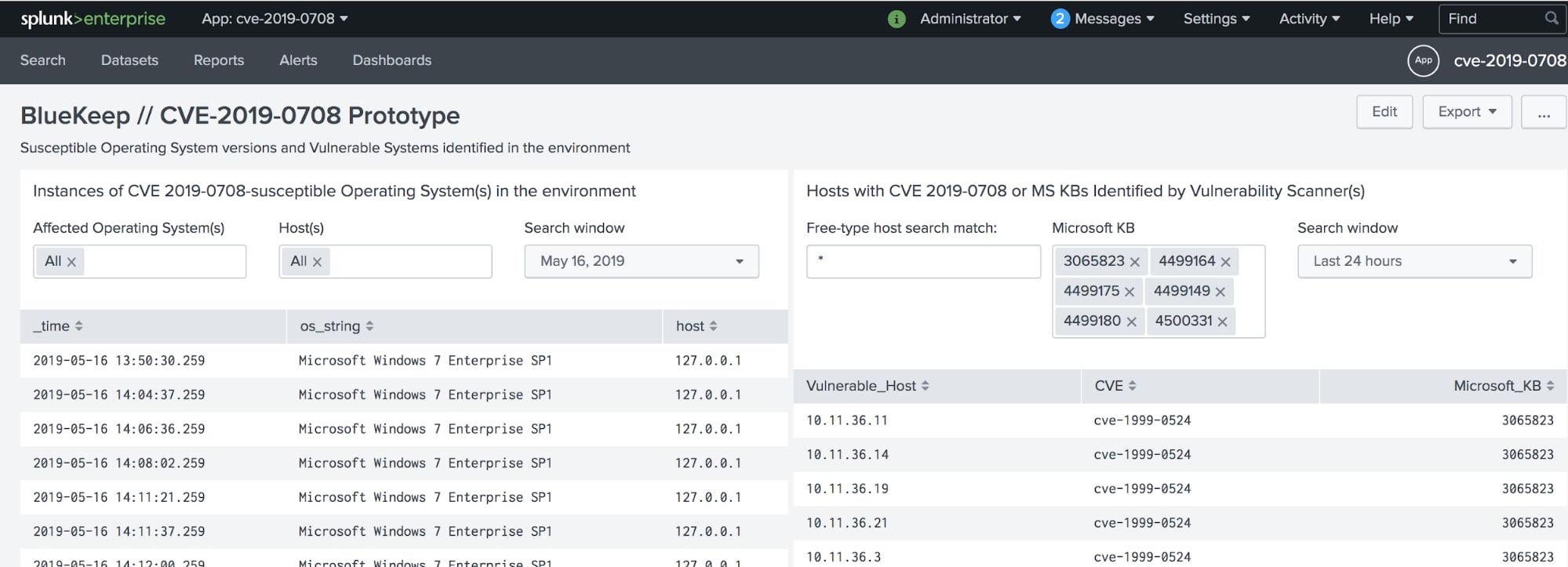Click the round App badge icon
Image resolution: width=1568 pixels, height=567 pixels.
point(1424,60)
